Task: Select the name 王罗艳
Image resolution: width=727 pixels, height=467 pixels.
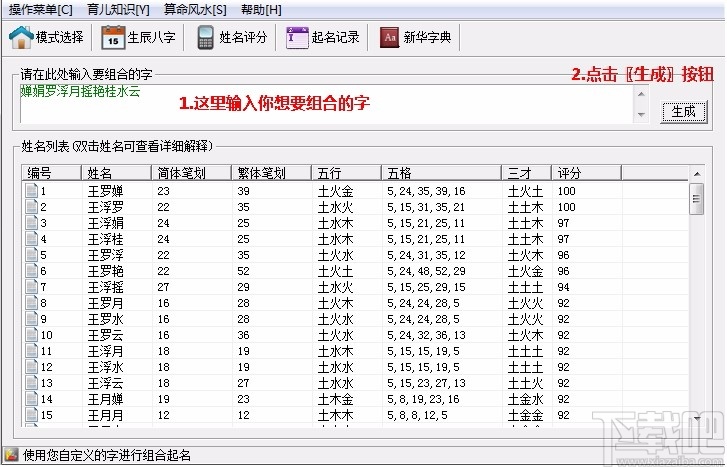Action: click(106, 271)
